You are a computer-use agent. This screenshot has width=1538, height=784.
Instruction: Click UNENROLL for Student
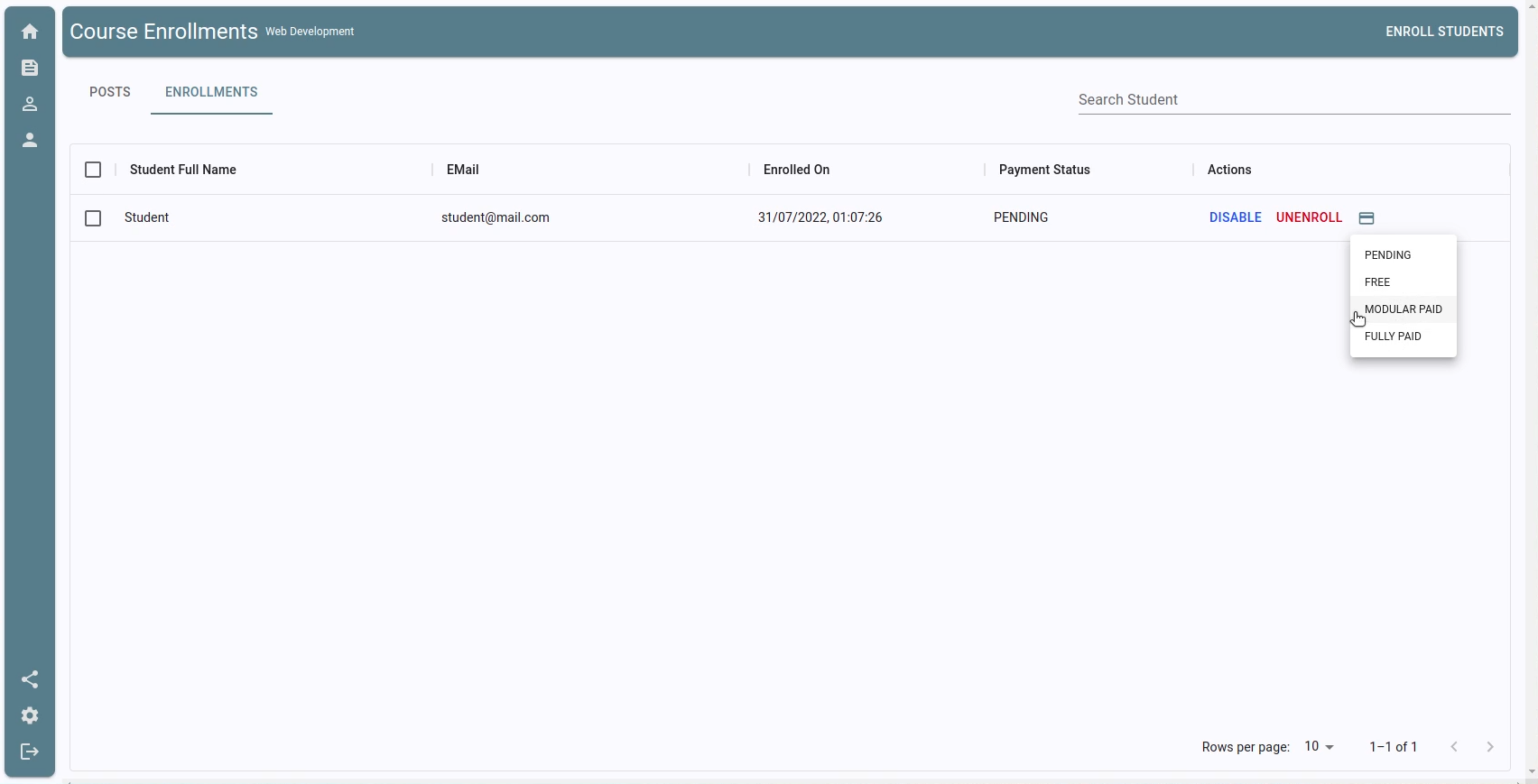pos(1309,217)
